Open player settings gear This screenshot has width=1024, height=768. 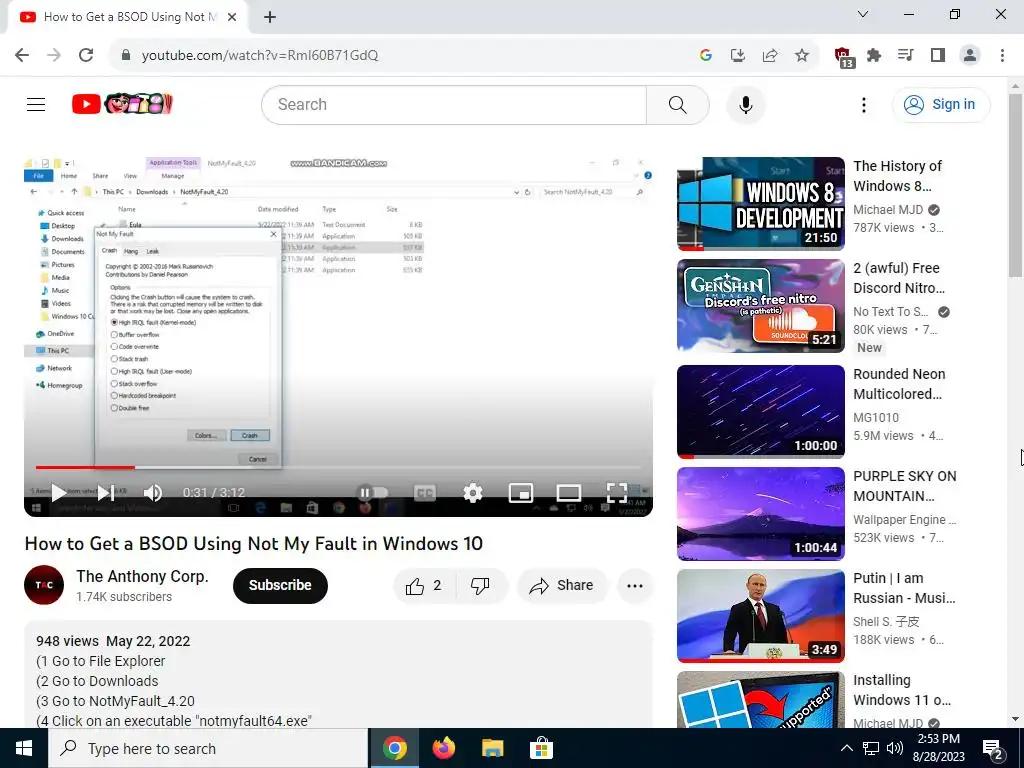coord(473,493)
